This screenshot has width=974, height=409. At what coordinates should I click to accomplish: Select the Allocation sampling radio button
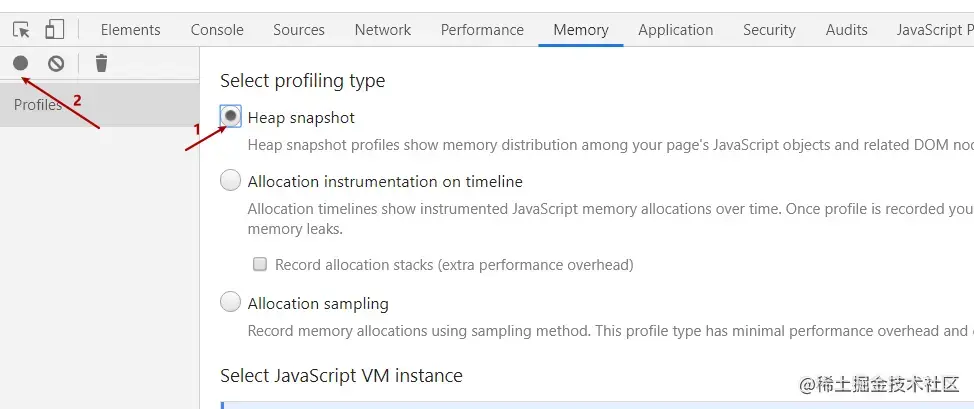tap(231, 302)
